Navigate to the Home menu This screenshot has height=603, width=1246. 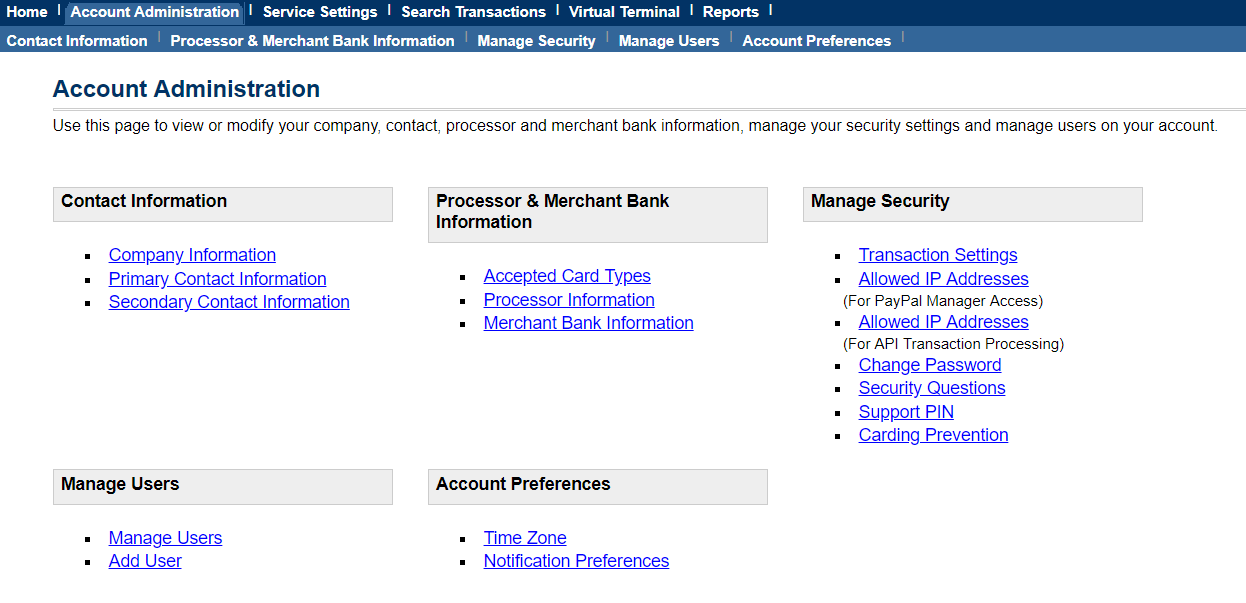pyautogui.click(x=27, y=11)
